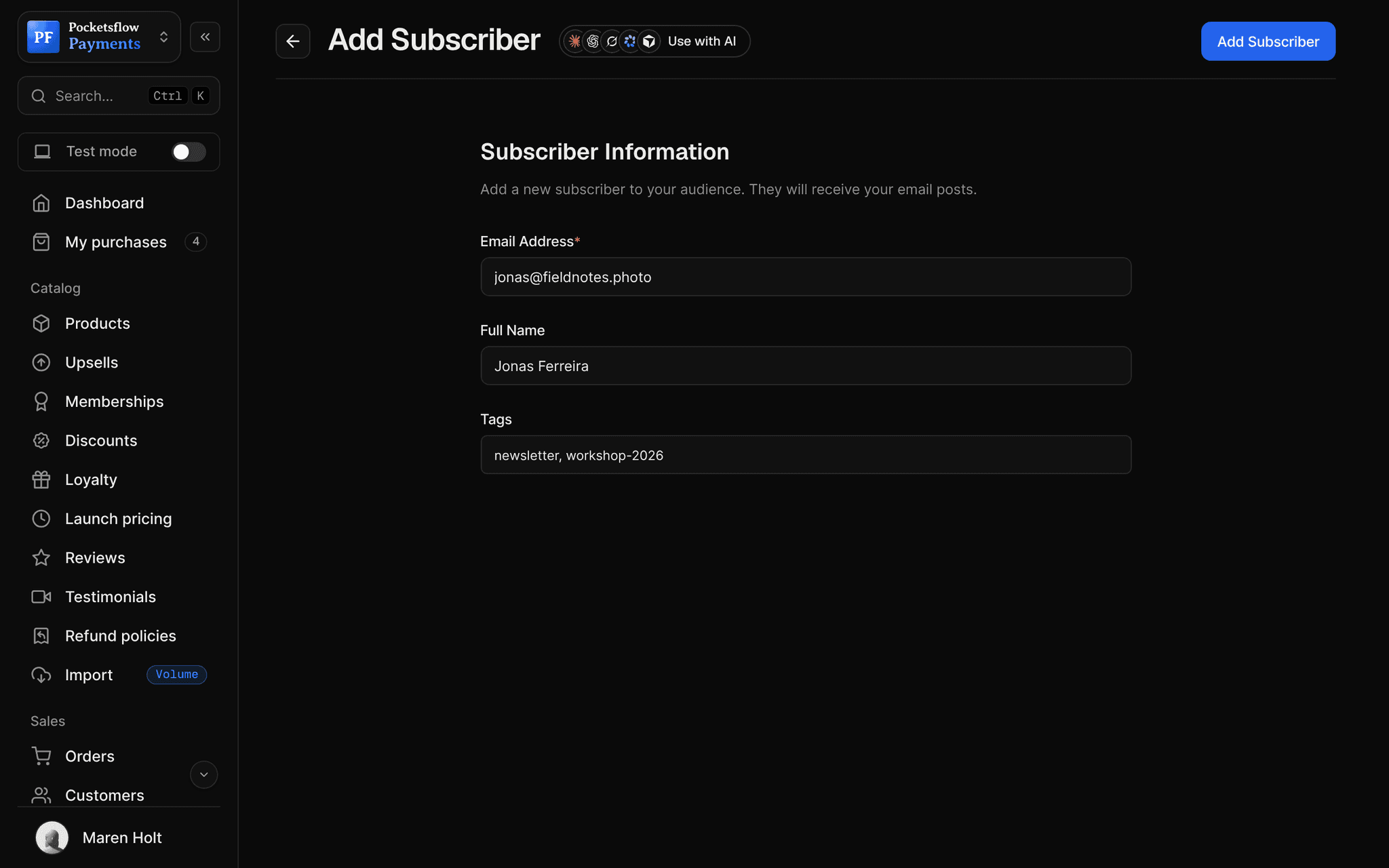Click the Products box icon

coord(41,323)
